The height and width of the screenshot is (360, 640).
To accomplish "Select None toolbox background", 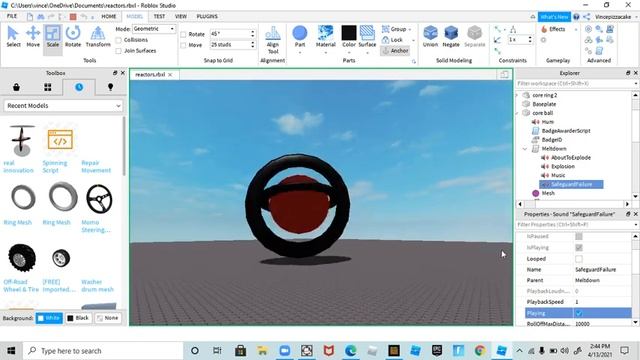I will point(108,318).
